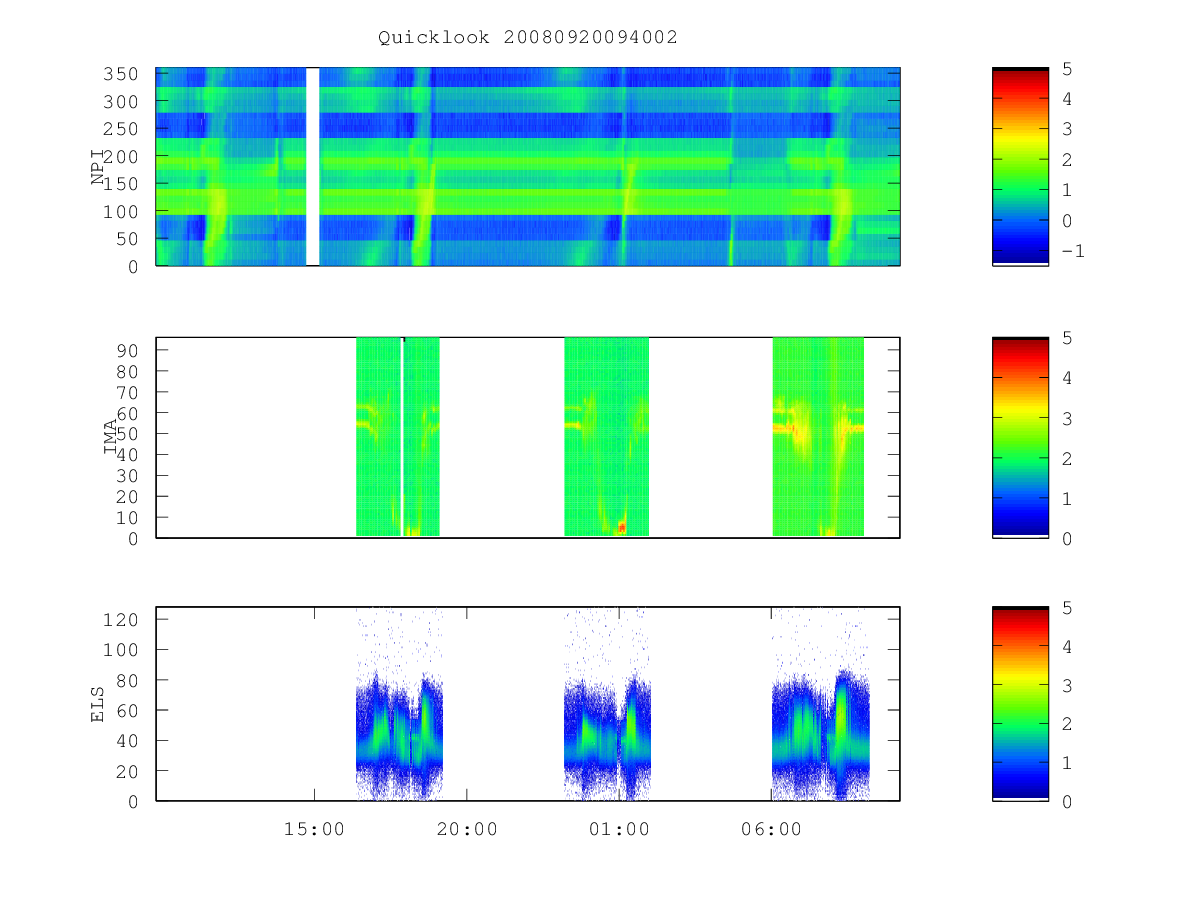Viewport: 1200px width, 900px height.
Task: Click the ELS data block around 01:00
Action: (x=608, y=704)
